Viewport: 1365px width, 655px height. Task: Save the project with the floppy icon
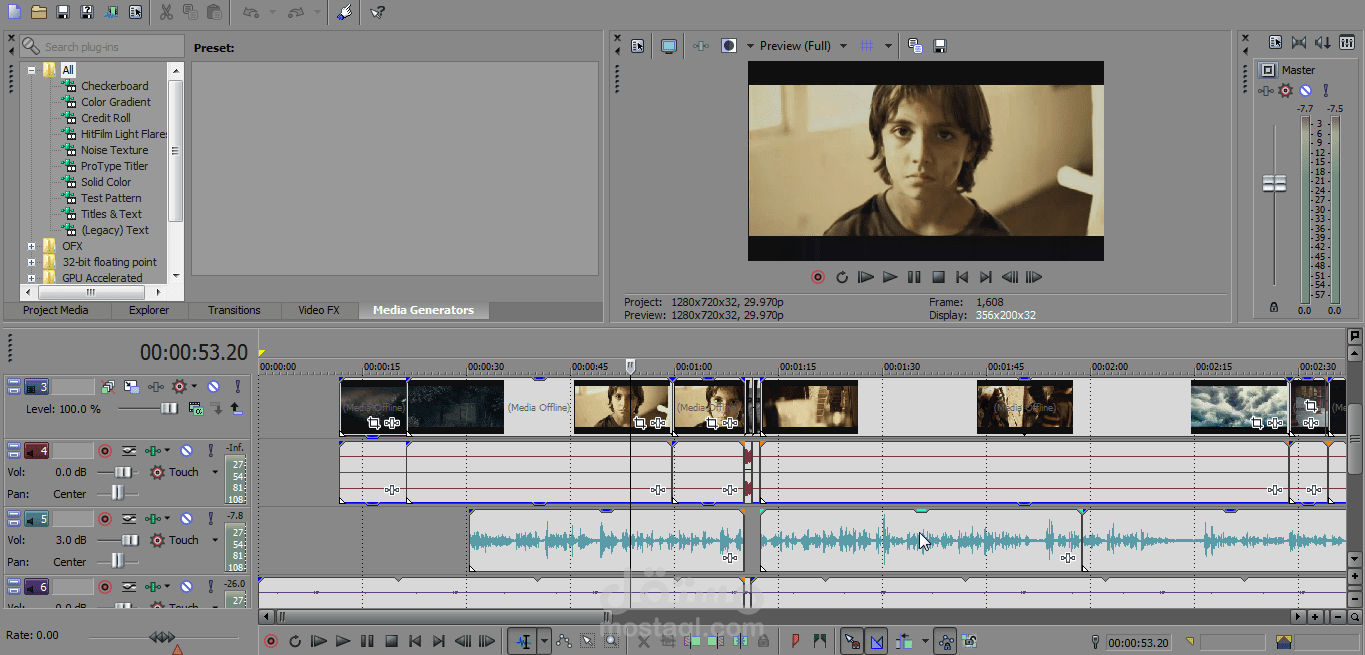[63, 12]
